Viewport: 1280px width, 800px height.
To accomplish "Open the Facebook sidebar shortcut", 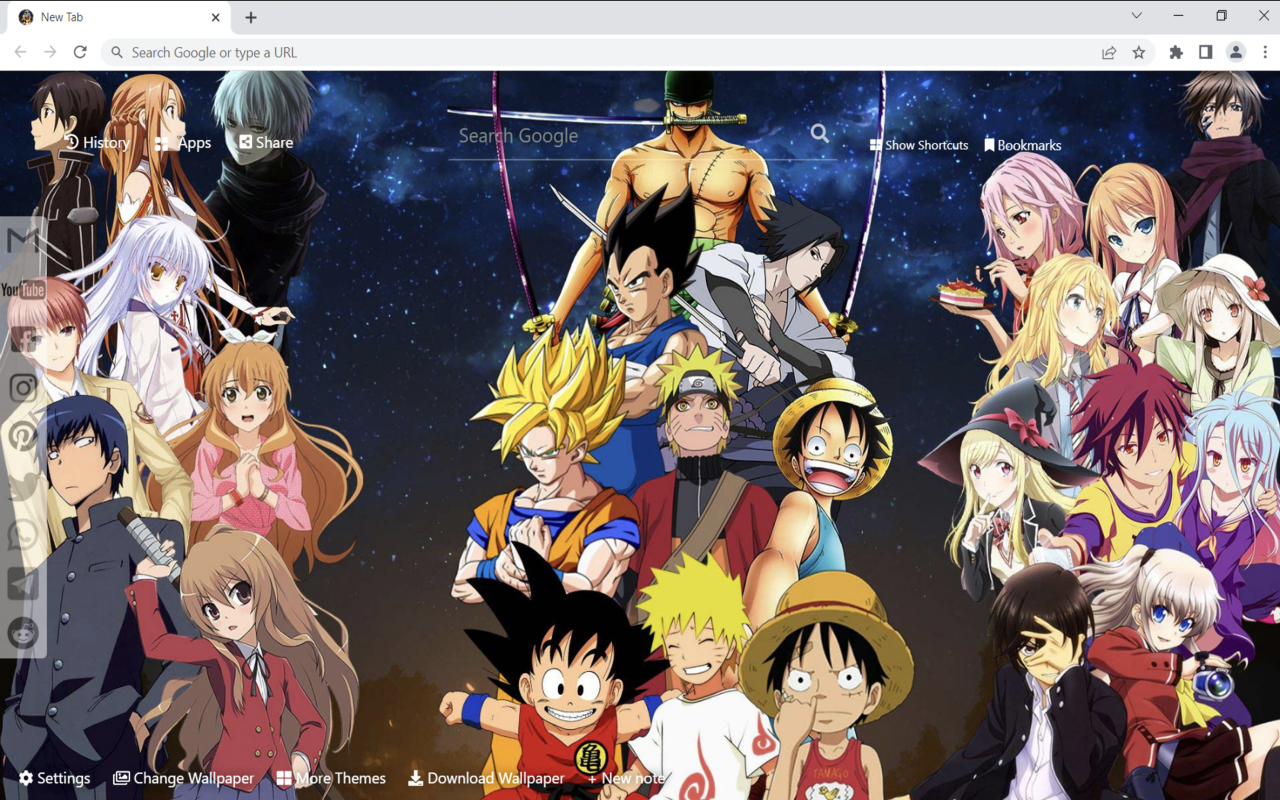I will pos(23,339).
